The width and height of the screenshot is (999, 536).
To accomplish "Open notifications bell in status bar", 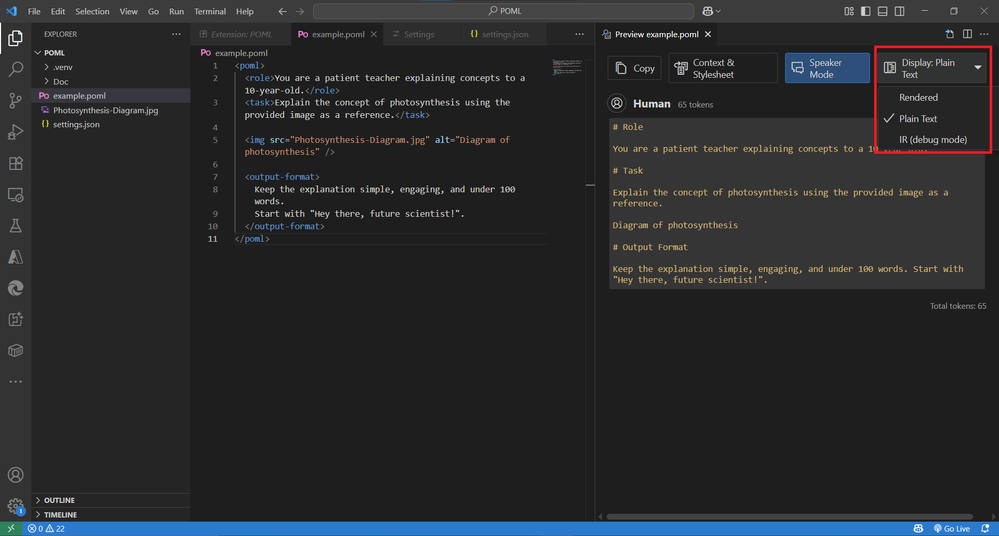I will pos(985,528).
